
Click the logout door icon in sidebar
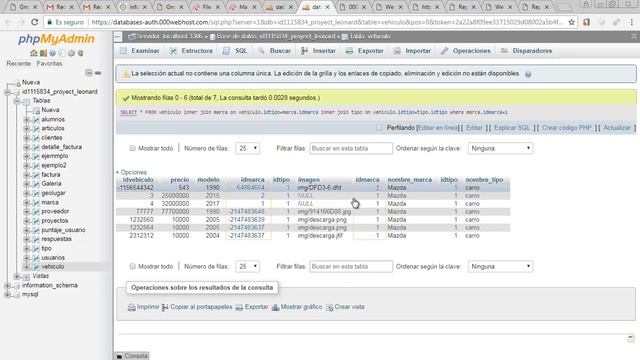click(x=43, y=53)
